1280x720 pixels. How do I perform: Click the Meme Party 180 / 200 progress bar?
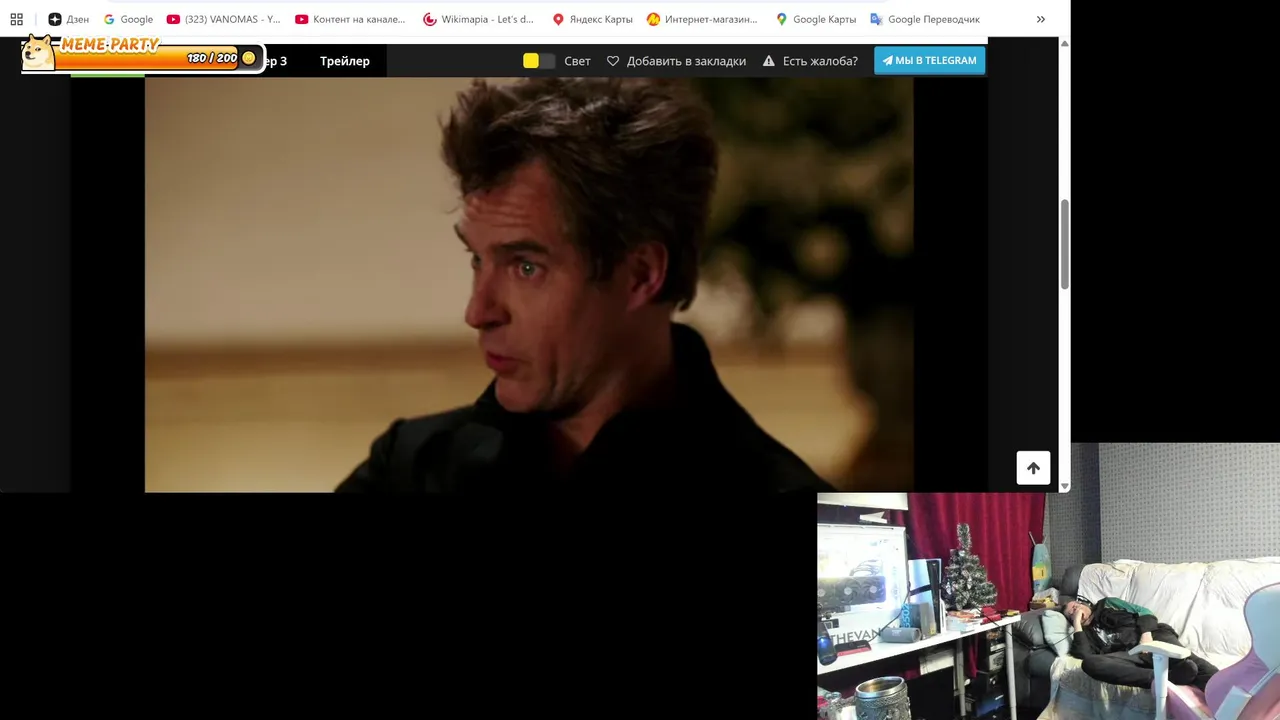coord(150,58)
